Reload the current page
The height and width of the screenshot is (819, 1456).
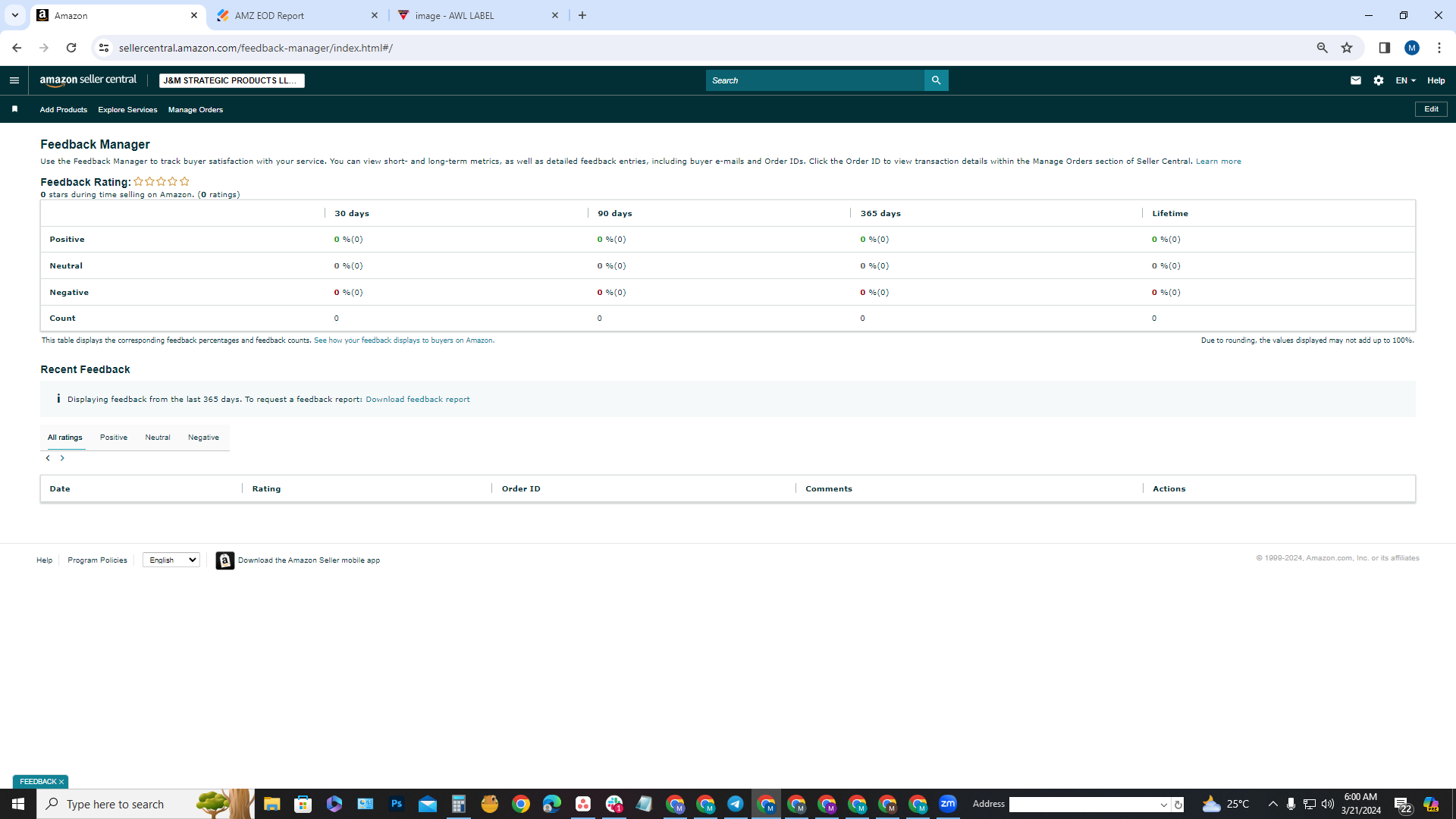pos(71,48)
